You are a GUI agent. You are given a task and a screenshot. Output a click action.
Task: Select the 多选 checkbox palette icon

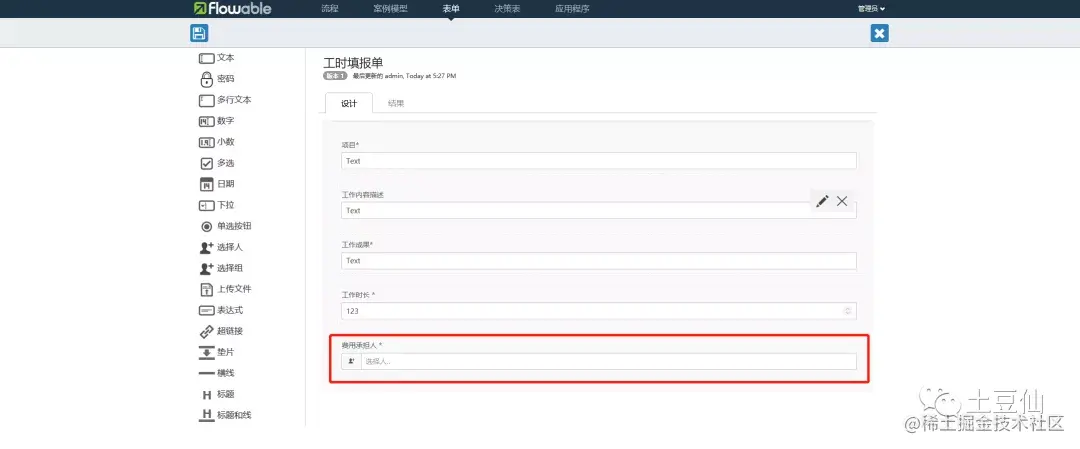pos(207,163)
